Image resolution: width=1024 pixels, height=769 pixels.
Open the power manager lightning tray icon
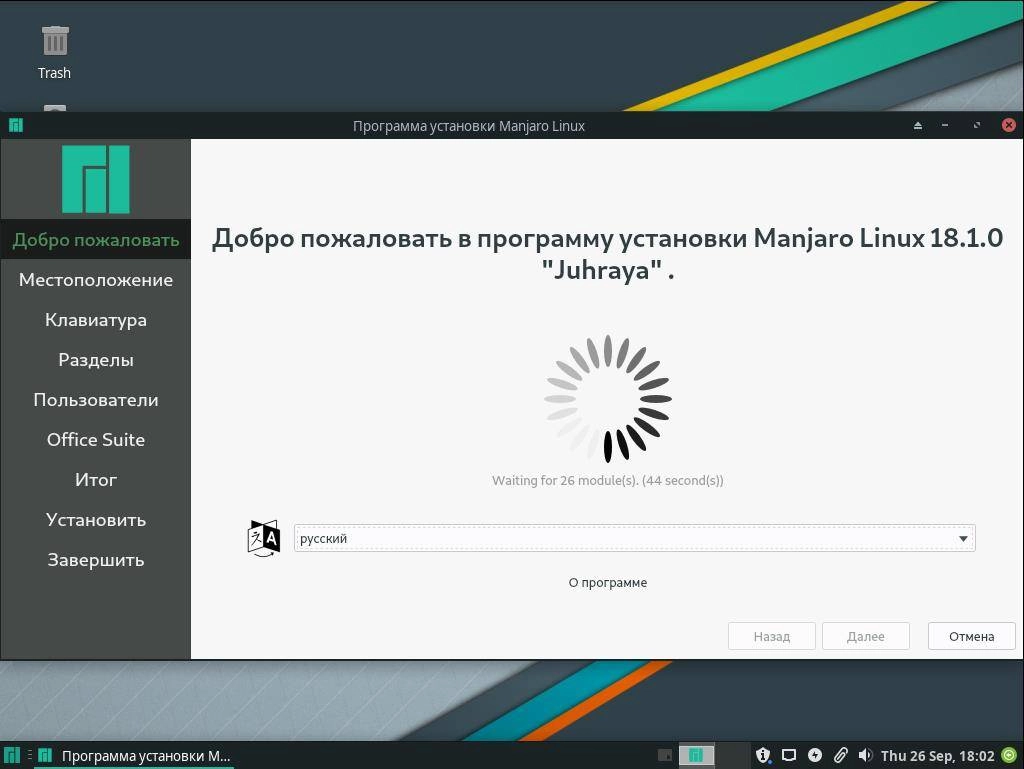tap(814, 755)
